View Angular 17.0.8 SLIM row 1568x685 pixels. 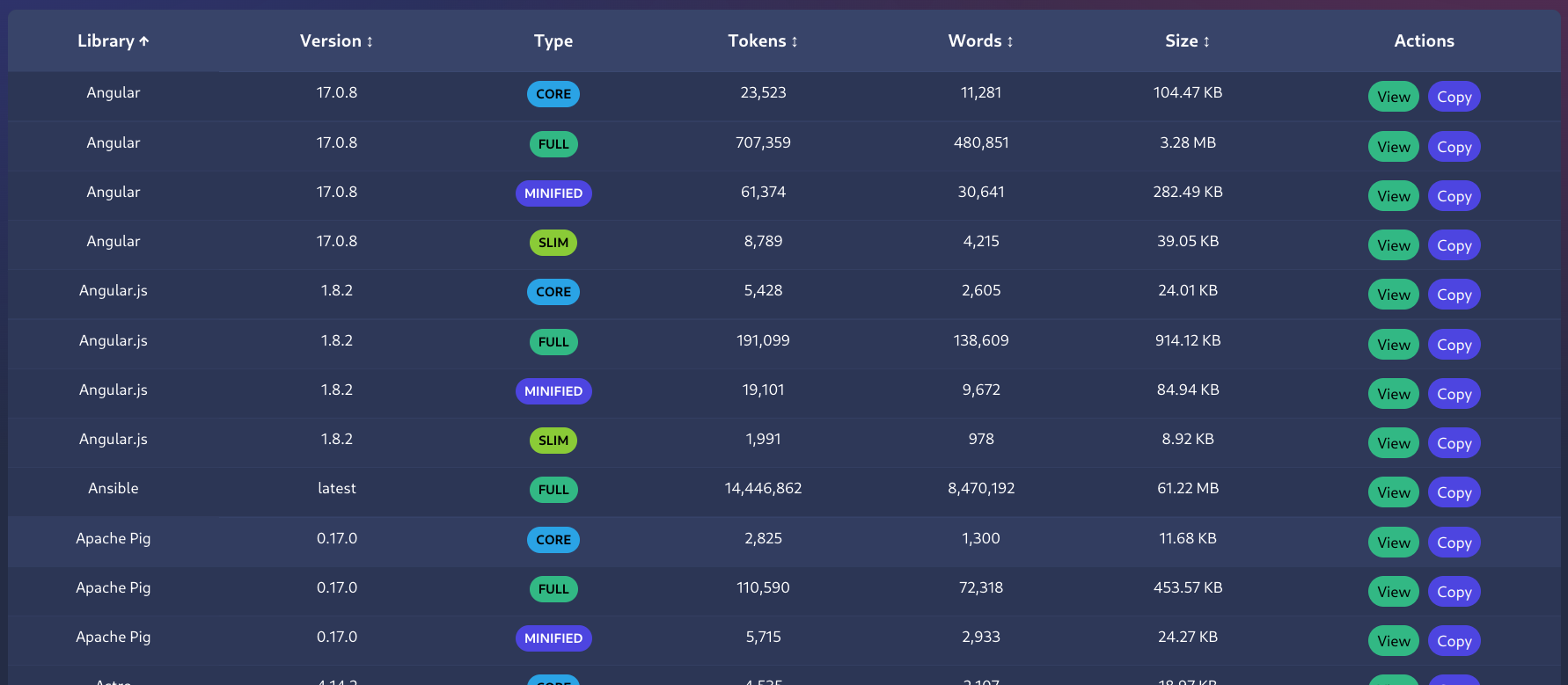pyautogui.click(x=1394, y=245)
